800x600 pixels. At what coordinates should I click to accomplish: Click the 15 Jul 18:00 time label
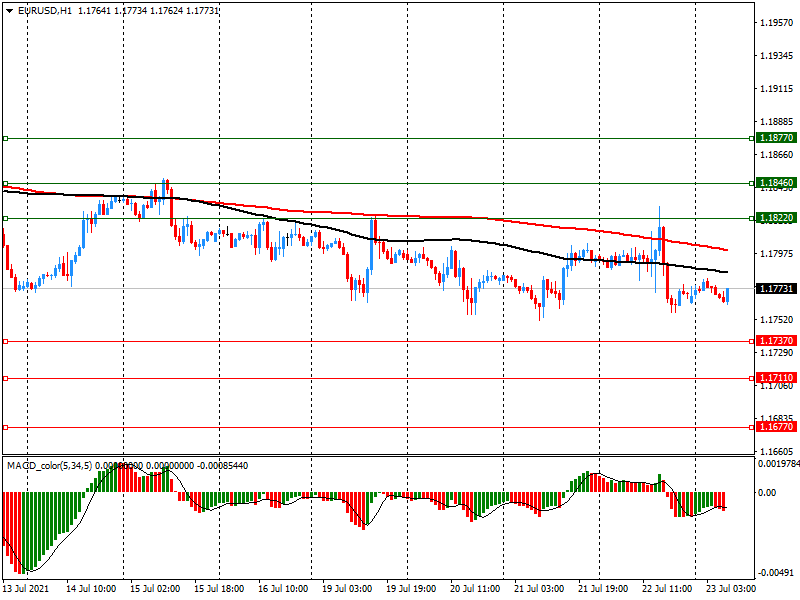tap(219, 589)
